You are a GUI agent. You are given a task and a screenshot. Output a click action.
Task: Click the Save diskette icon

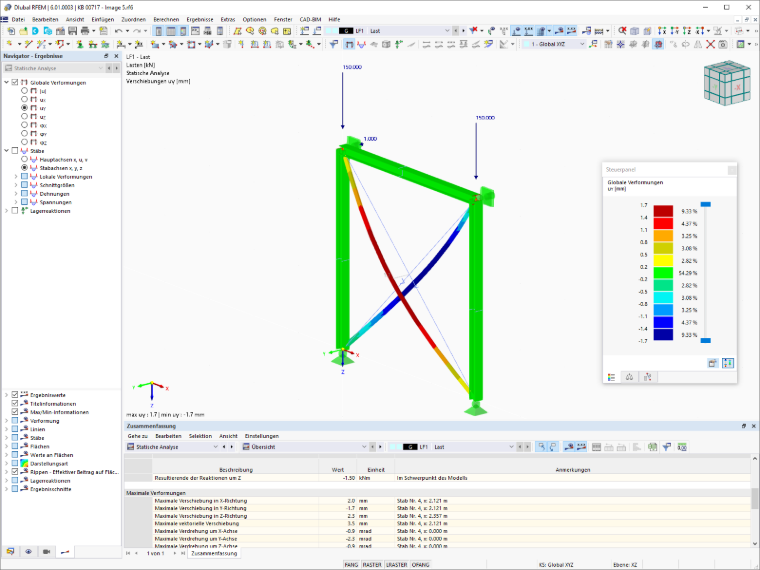click(72, 31)
